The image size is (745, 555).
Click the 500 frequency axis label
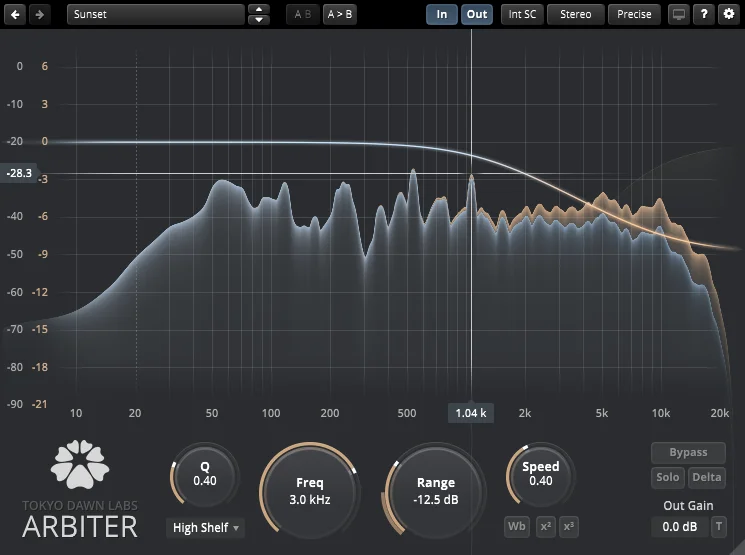click(407, 413)
